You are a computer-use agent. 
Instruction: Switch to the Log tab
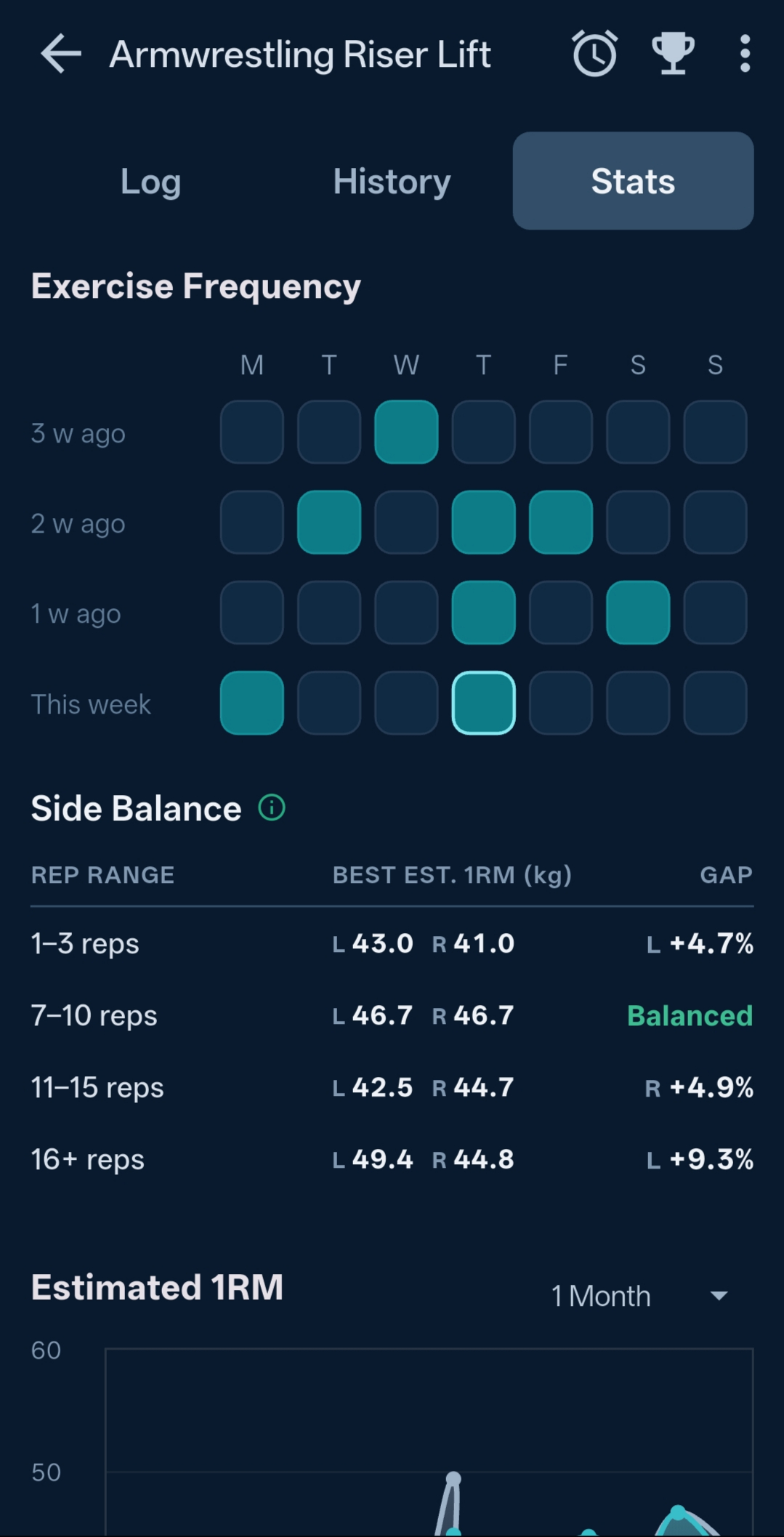pos(150,181)
